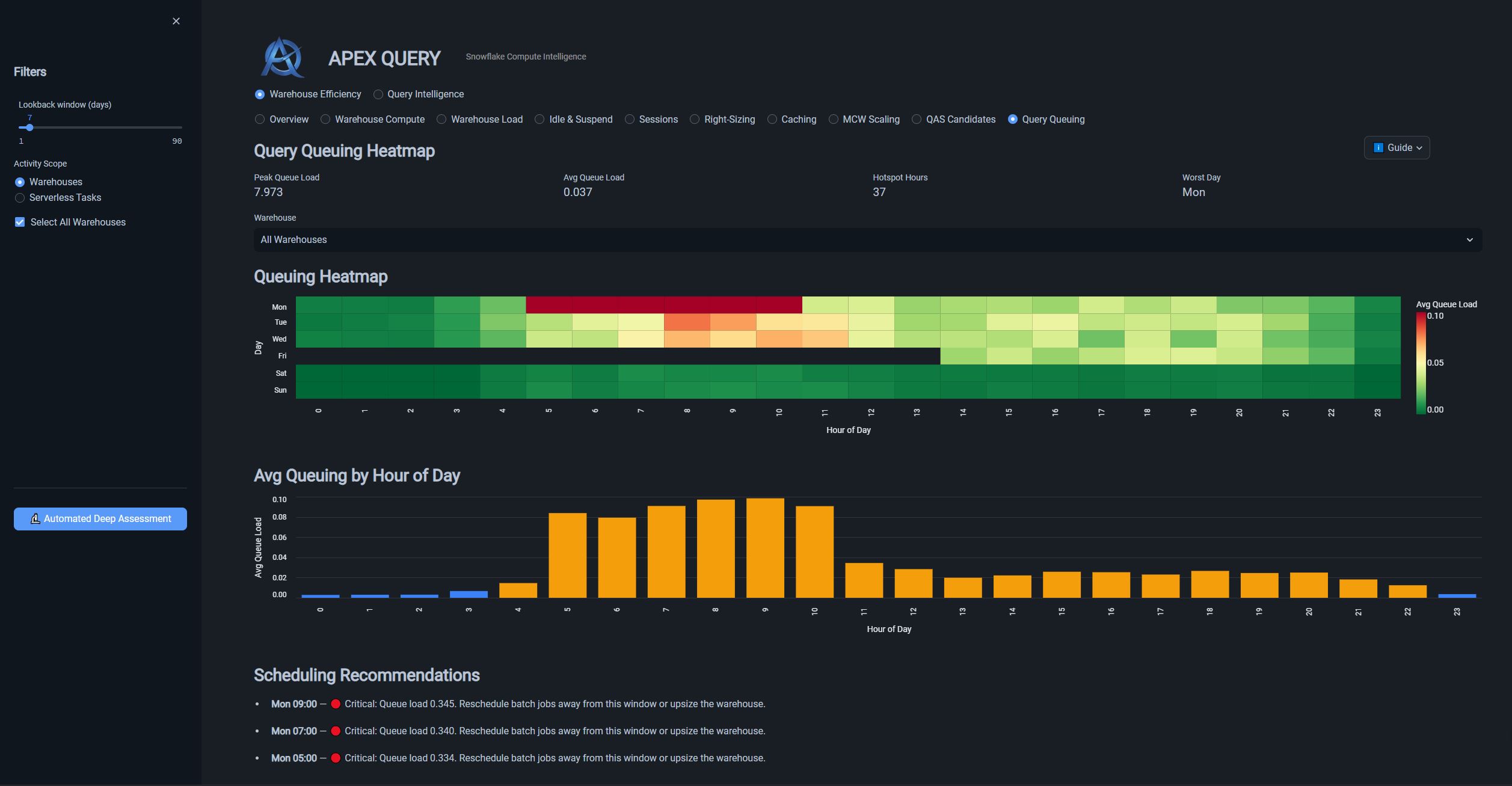The height and width of the screenshot is (786, 1512).
Task: Click the hour 11 bar in bar chart
Action: pos(864,580)
